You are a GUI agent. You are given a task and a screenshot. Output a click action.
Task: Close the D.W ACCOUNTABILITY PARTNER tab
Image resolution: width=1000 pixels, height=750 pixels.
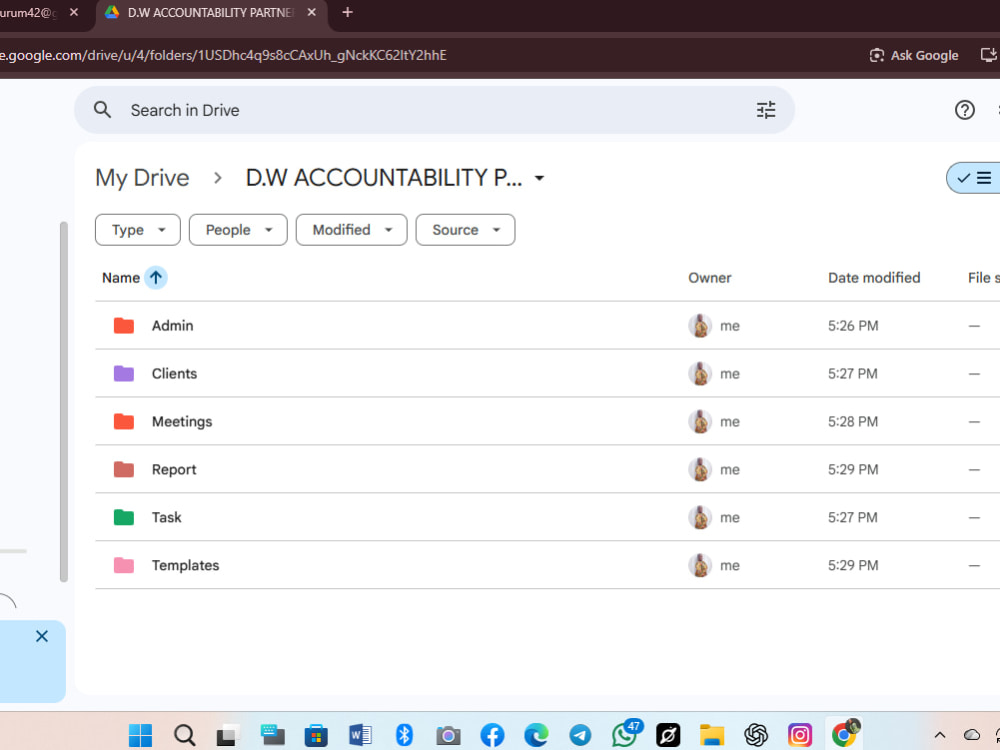click(x=311, y=12)
